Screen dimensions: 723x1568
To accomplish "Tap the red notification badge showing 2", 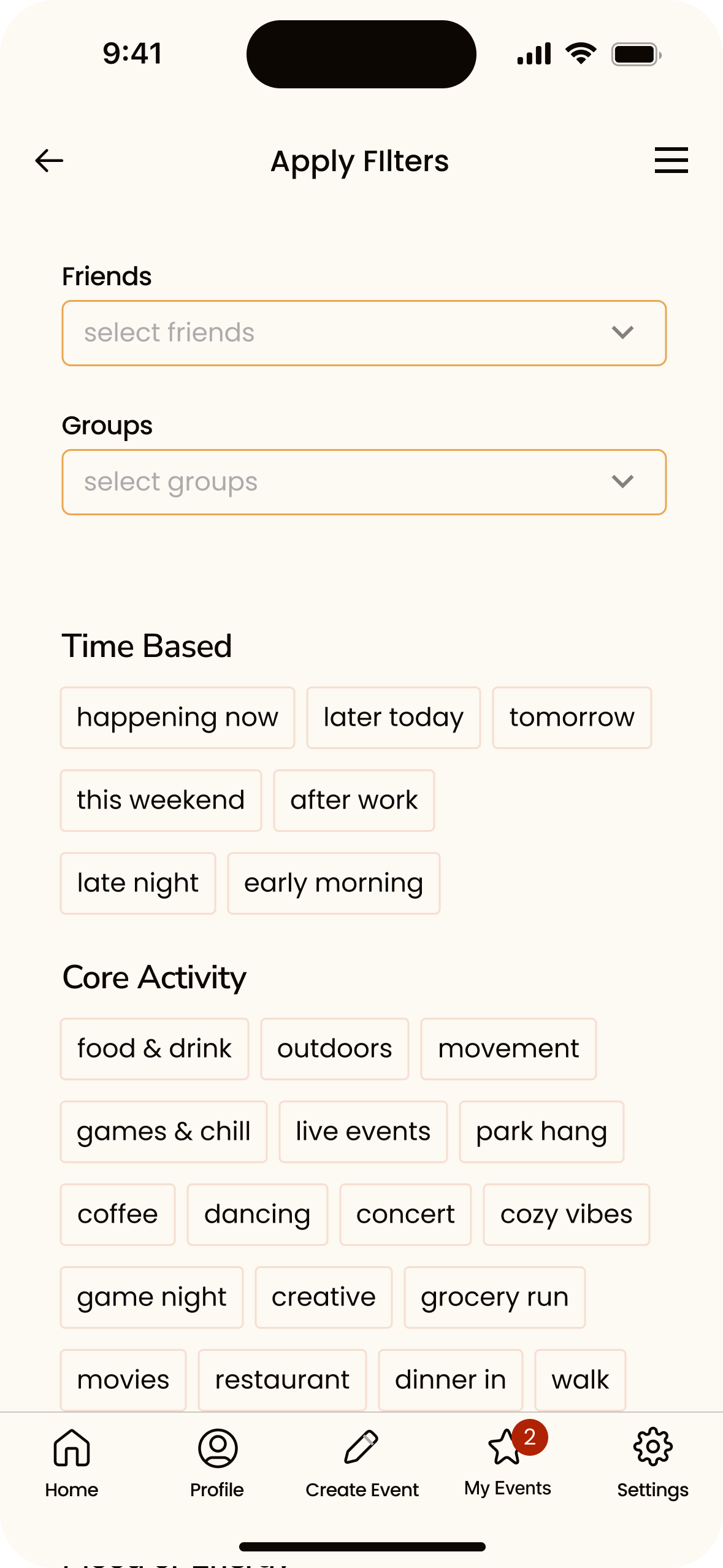I will pos(530,1437).
